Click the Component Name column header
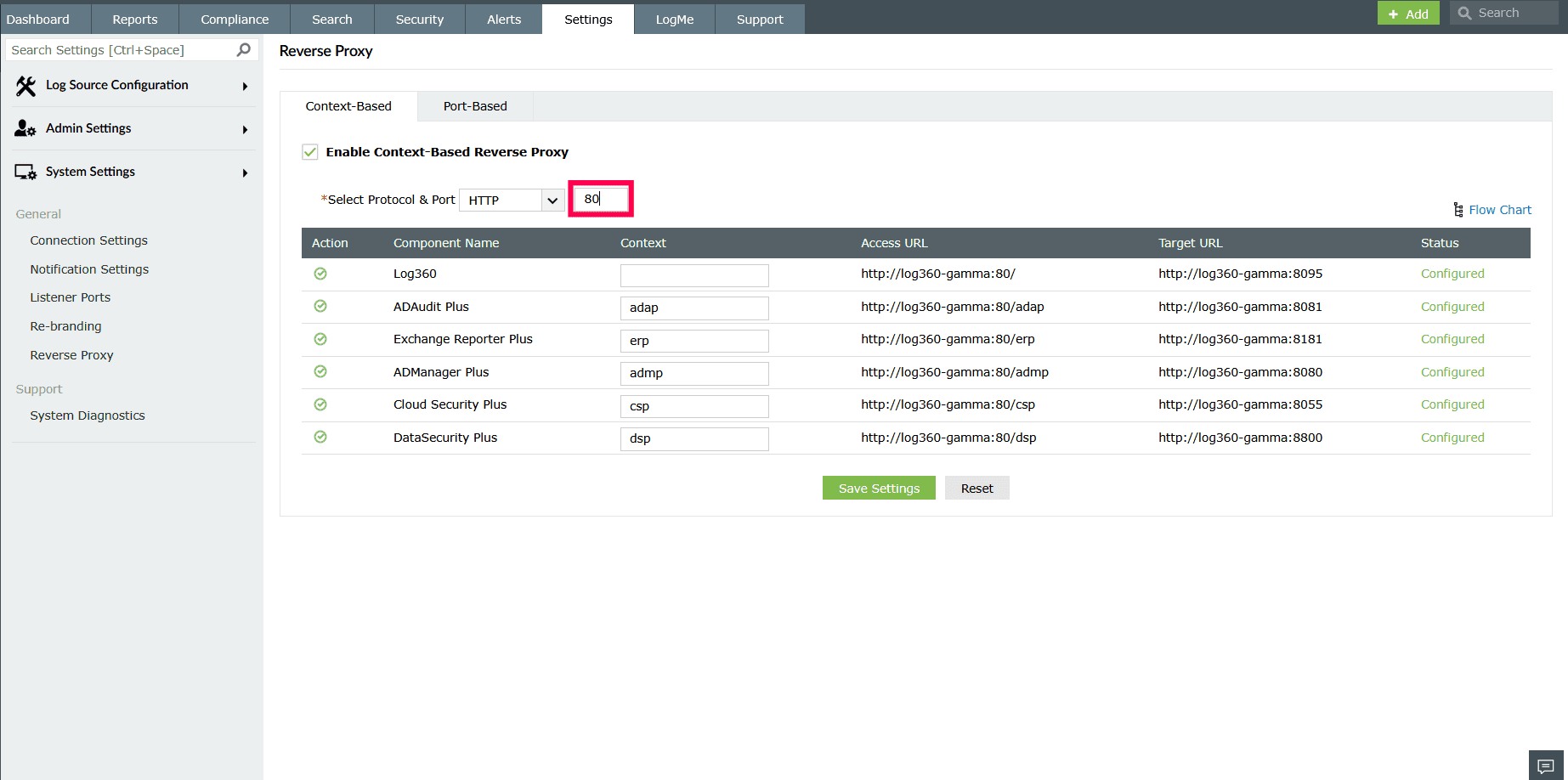This screenshot has height=780, width=1568. point(446,243)
